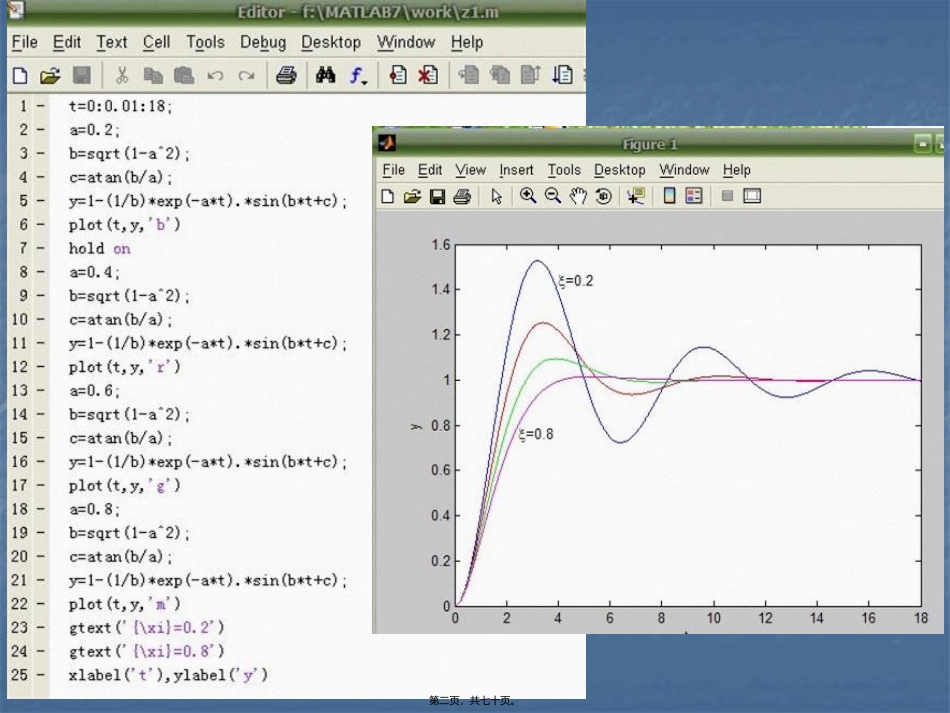950x713 pixels.
Task: Toggle breakpoint dash at line 5
Action: 40,201
